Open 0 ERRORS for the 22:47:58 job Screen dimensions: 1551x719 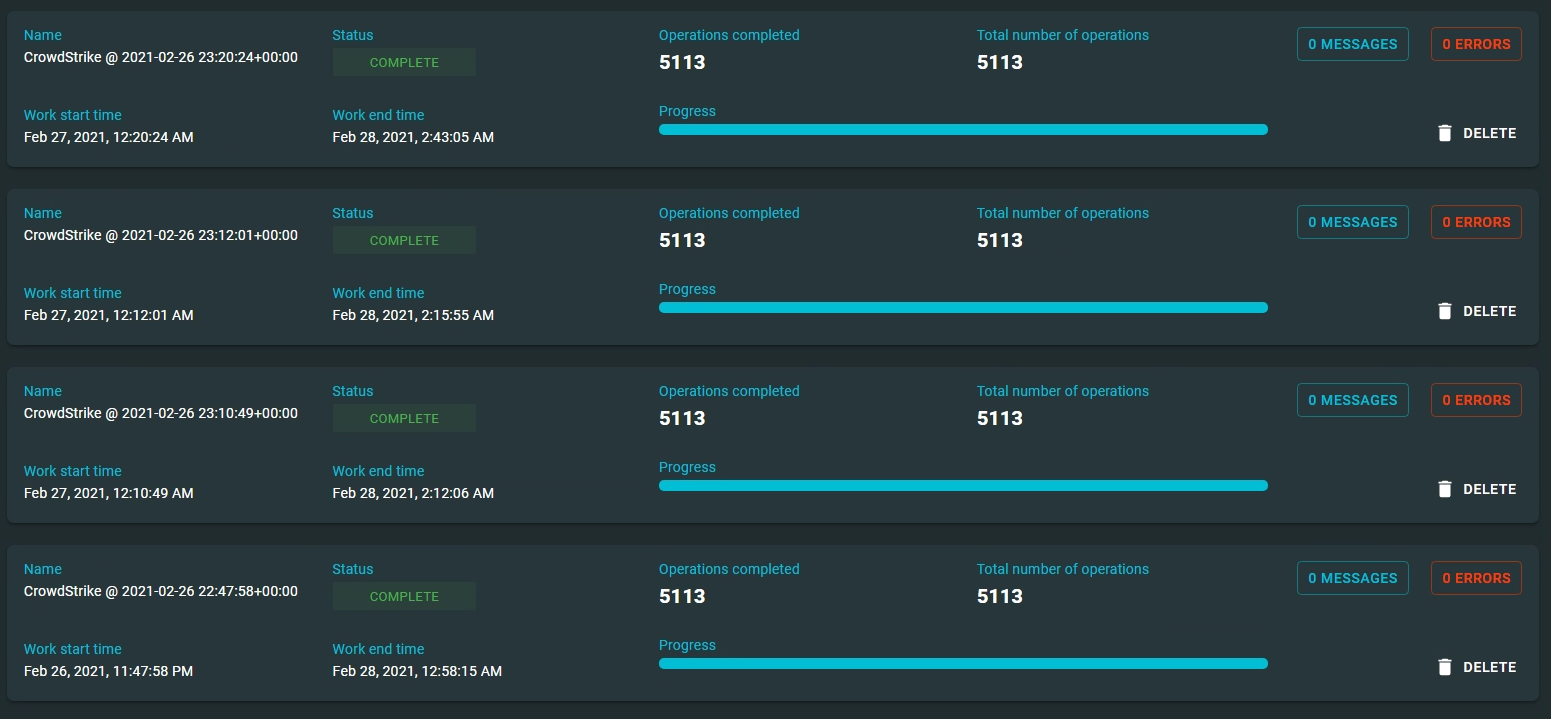pyautogui.click(x=1476, y=577)
